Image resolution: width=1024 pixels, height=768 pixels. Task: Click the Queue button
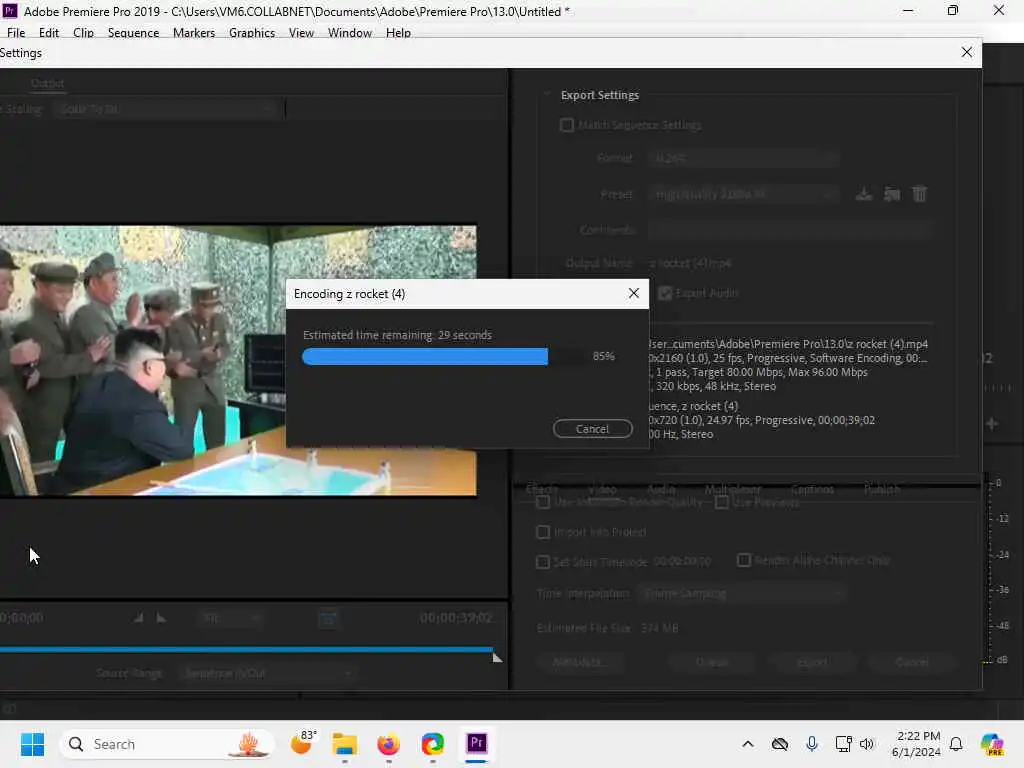pos(712,662)
